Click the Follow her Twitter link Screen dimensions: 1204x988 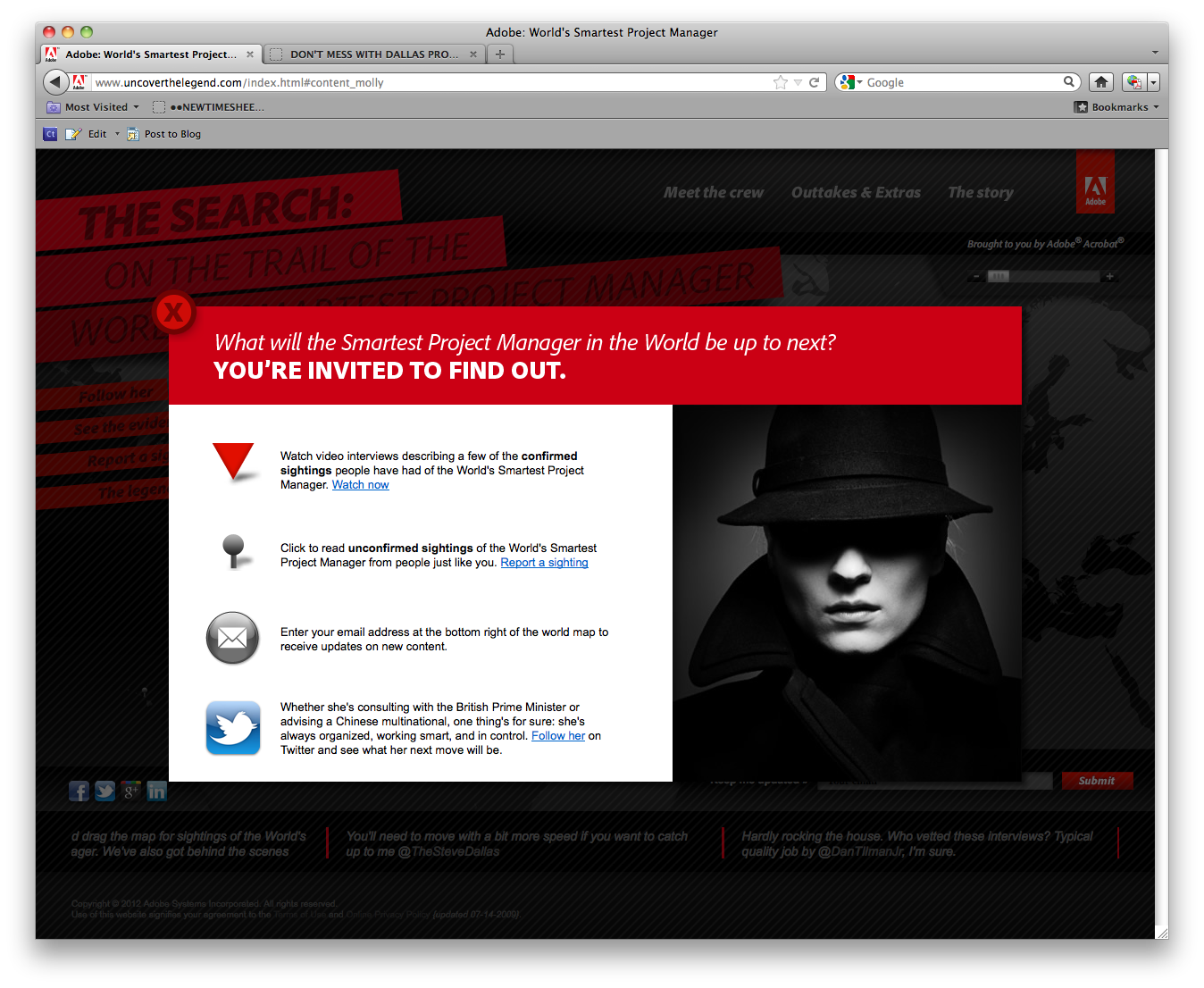click(558, 736)
